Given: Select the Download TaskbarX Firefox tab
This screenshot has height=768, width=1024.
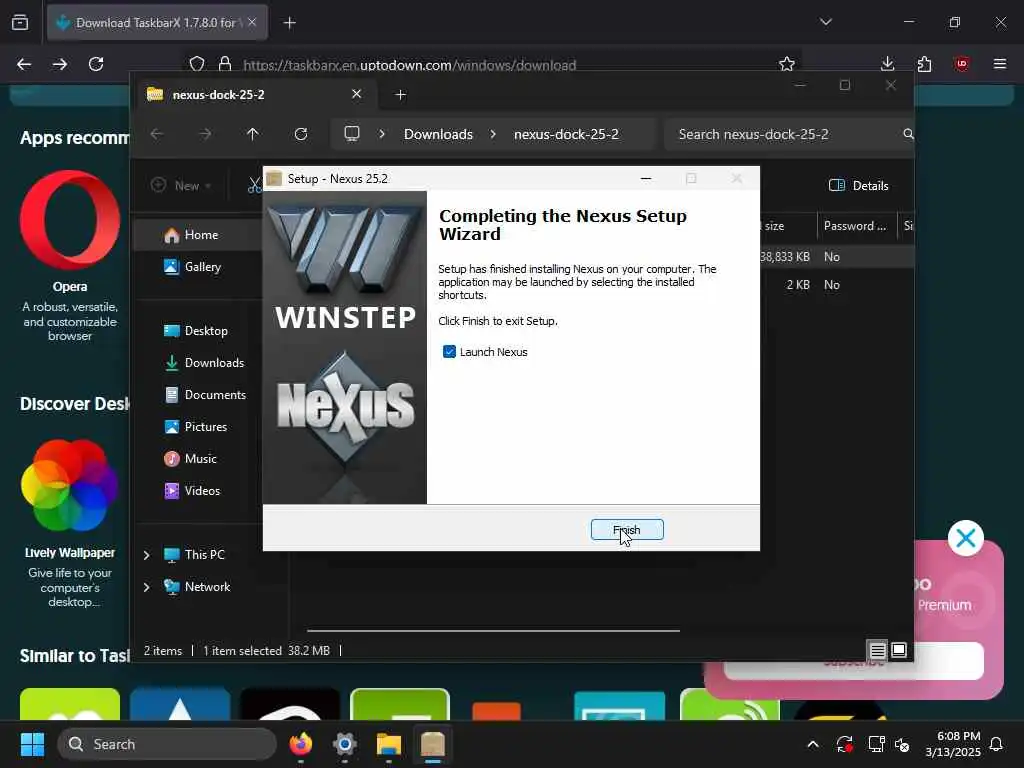Looking at the screenshot, I should click(x=157, y=23).
